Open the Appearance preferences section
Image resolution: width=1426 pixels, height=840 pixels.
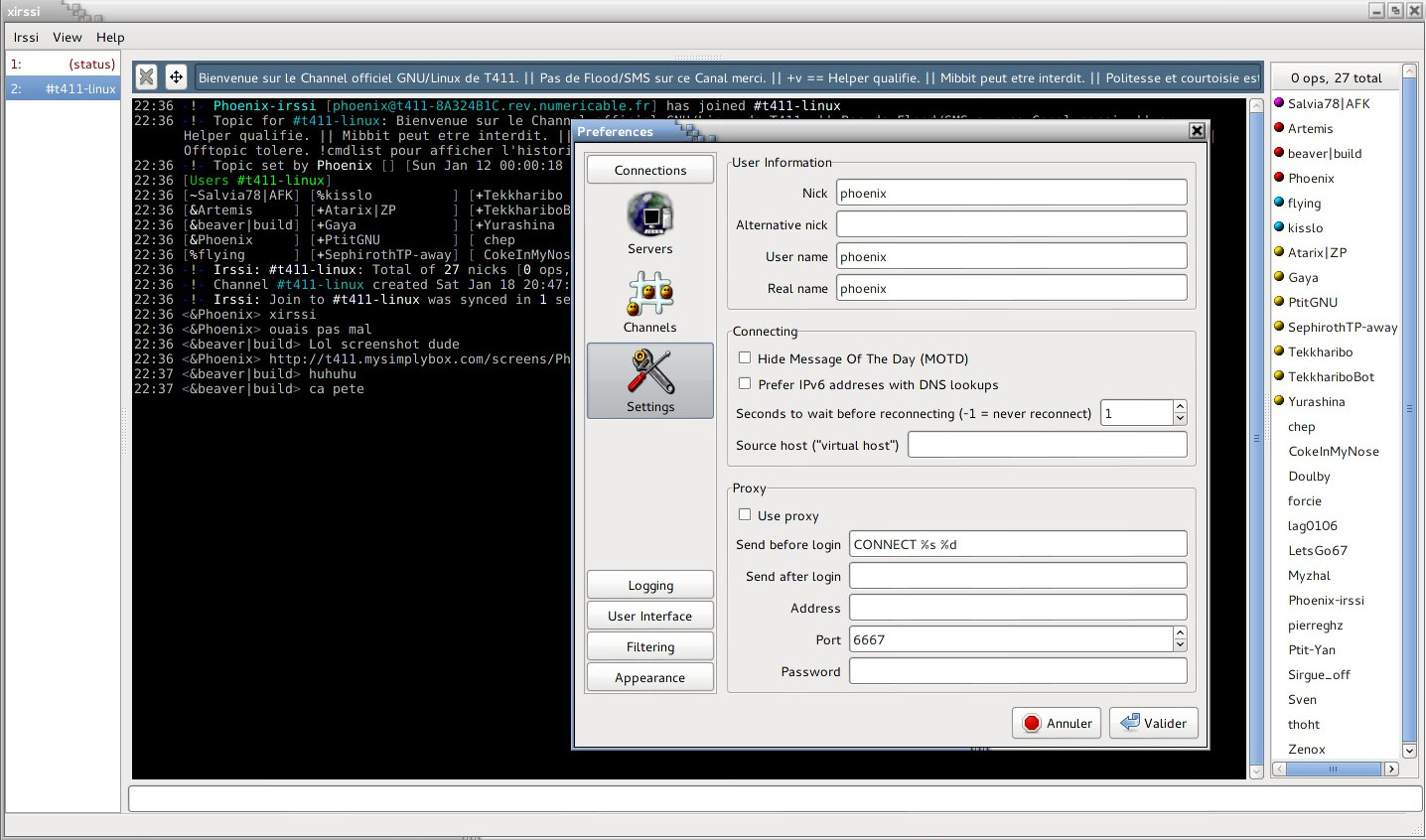pyautogui.click(x=650, y=677)
